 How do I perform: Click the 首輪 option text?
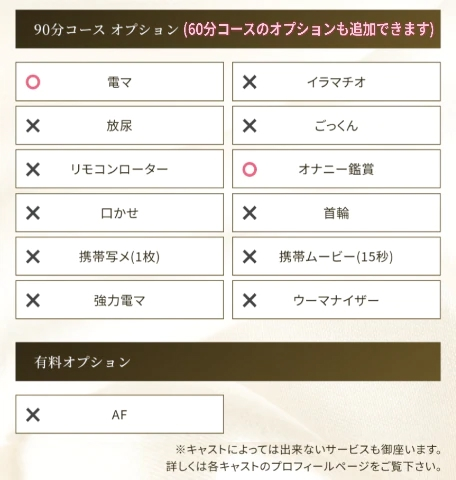click(x=336, y=213)
